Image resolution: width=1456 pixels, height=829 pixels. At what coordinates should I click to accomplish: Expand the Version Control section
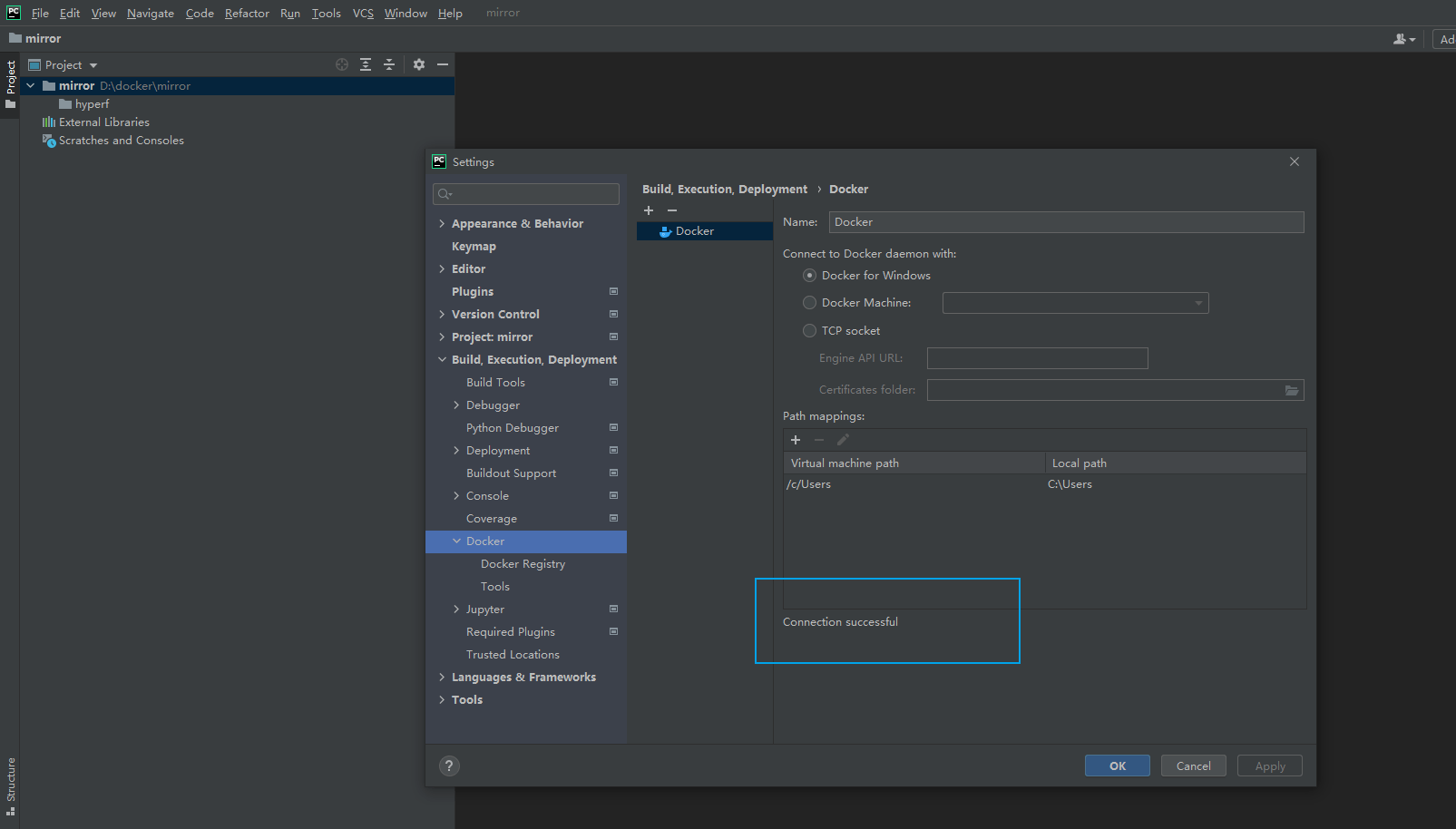point(442,314)
